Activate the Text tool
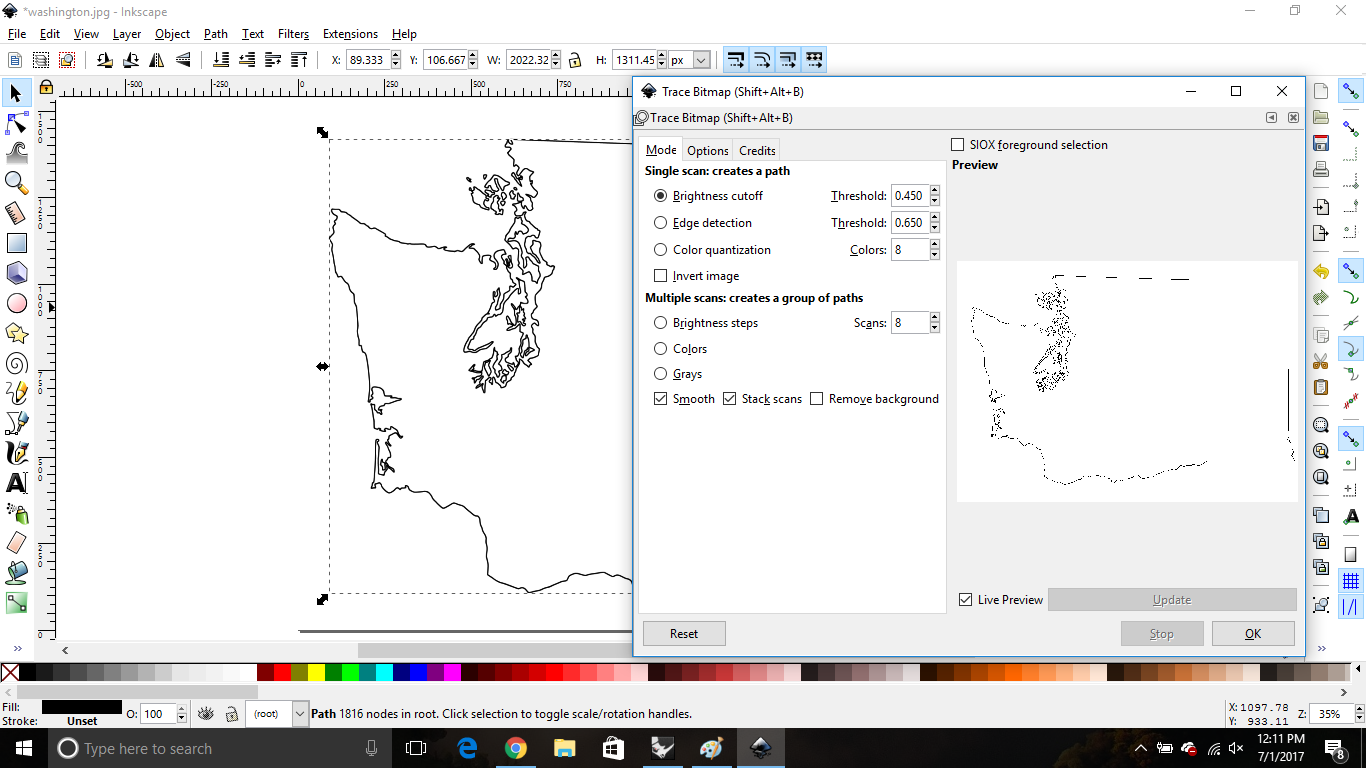The height and width of the screenshot is (768, 1366). point(16,483)
